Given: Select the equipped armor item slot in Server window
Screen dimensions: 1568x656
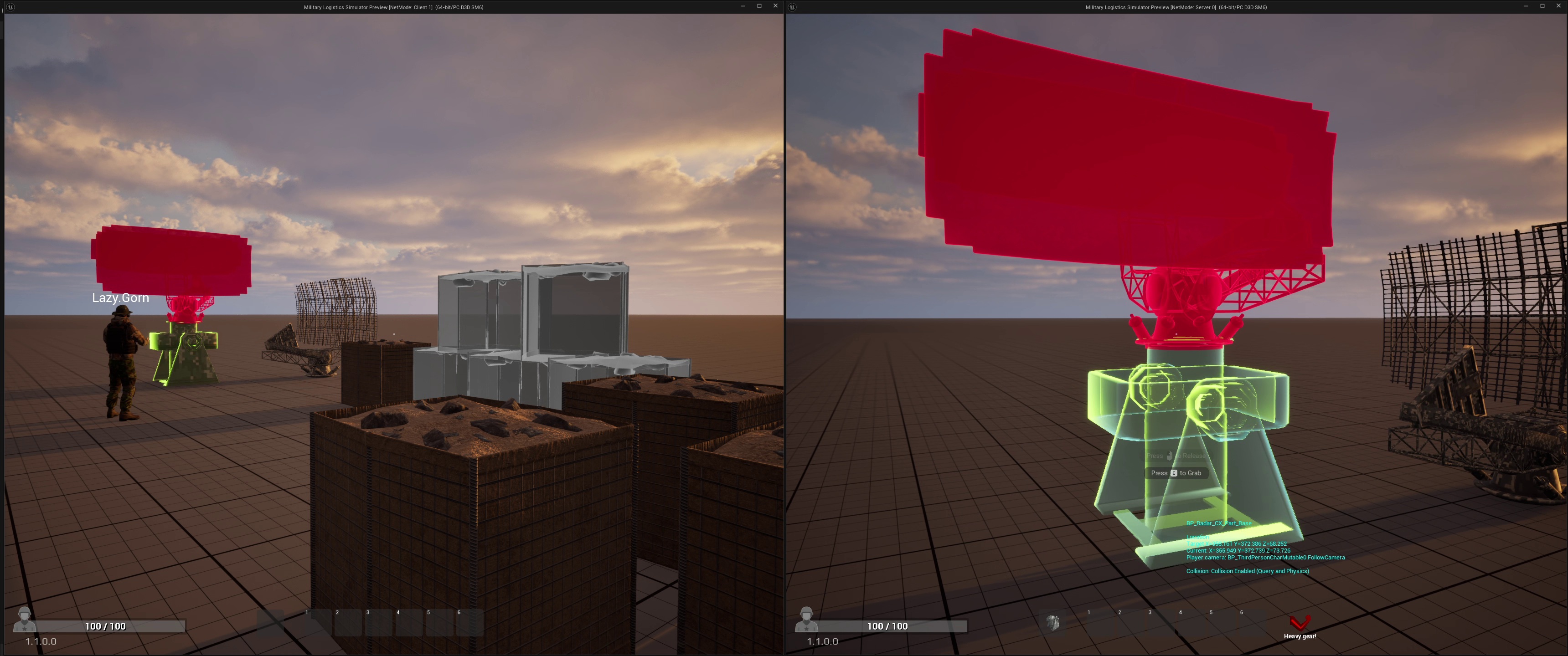Looking at the screenshot, I should [1052, 623].
